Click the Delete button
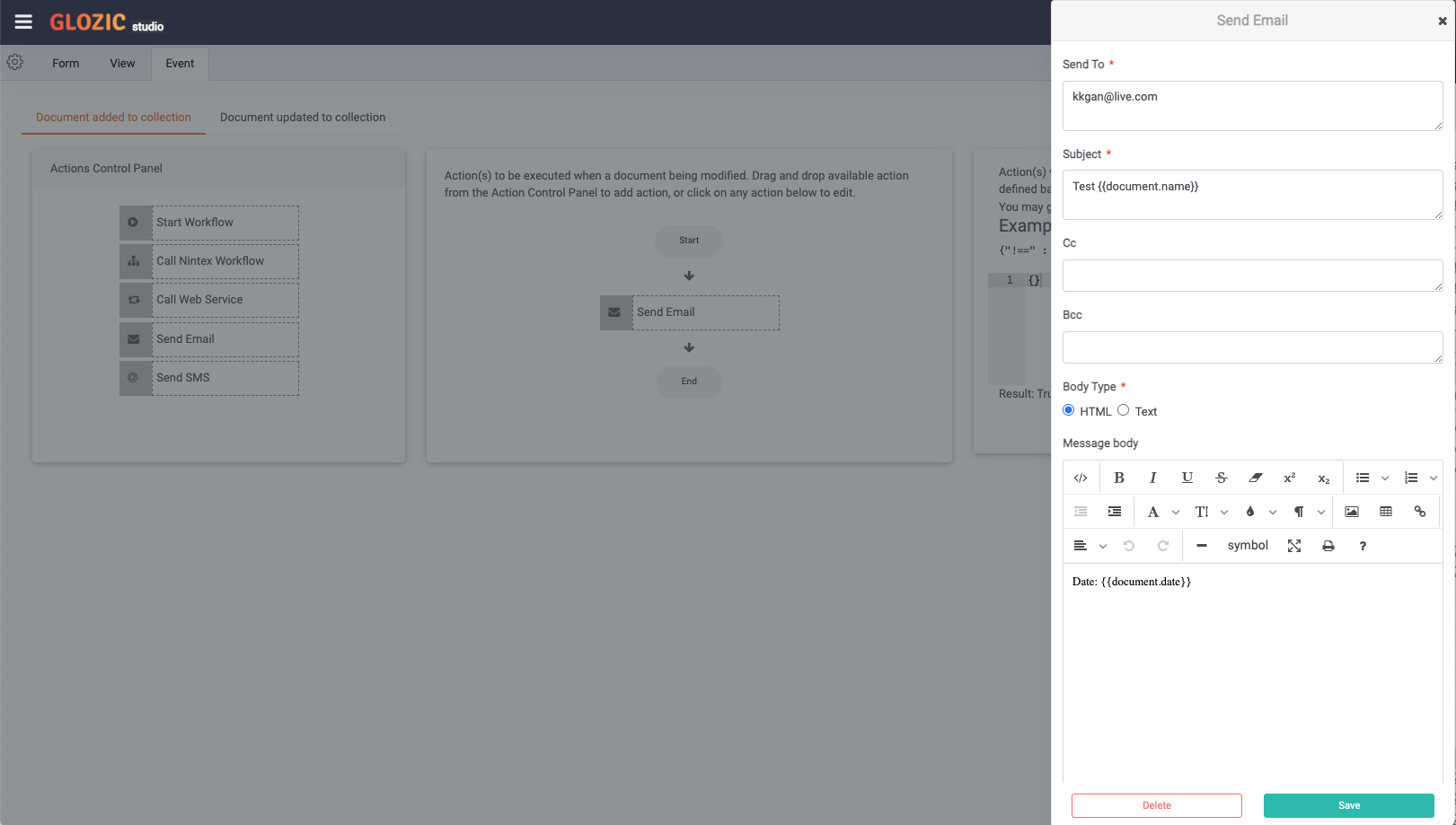1456x825 pixels. [1157, 805]
